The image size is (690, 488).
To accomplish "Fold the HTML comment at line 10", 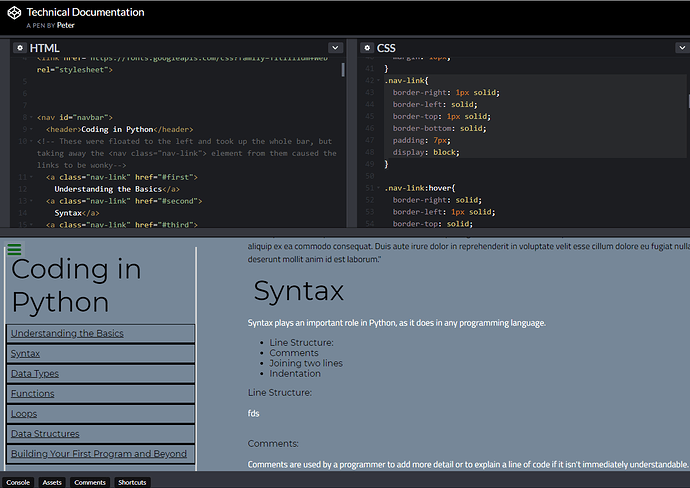I will [31, 141].
